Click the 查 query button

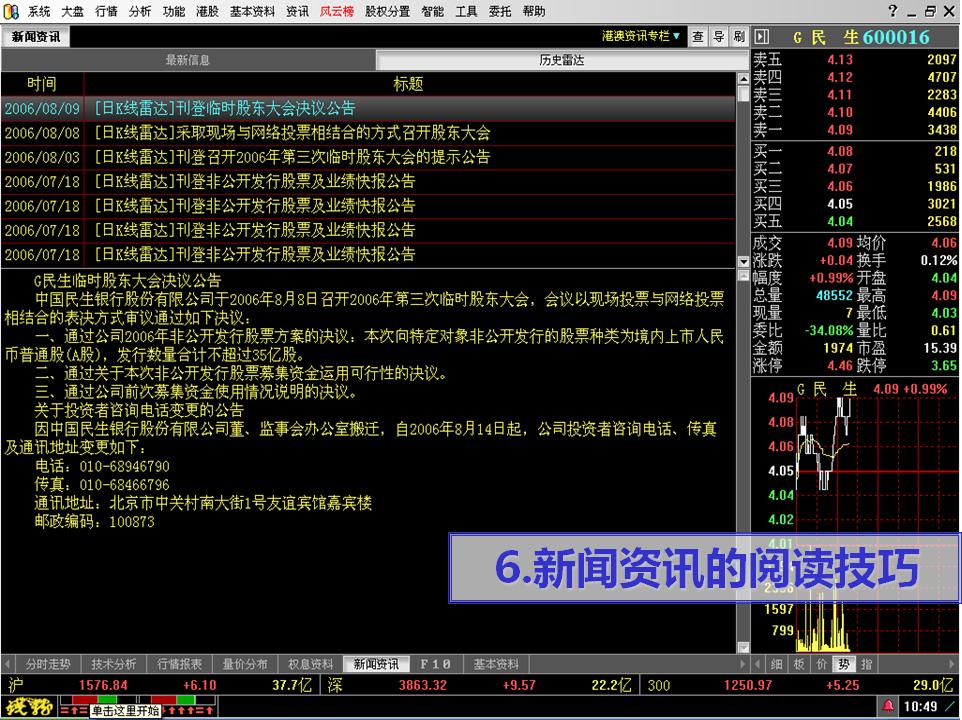point(698,37)
